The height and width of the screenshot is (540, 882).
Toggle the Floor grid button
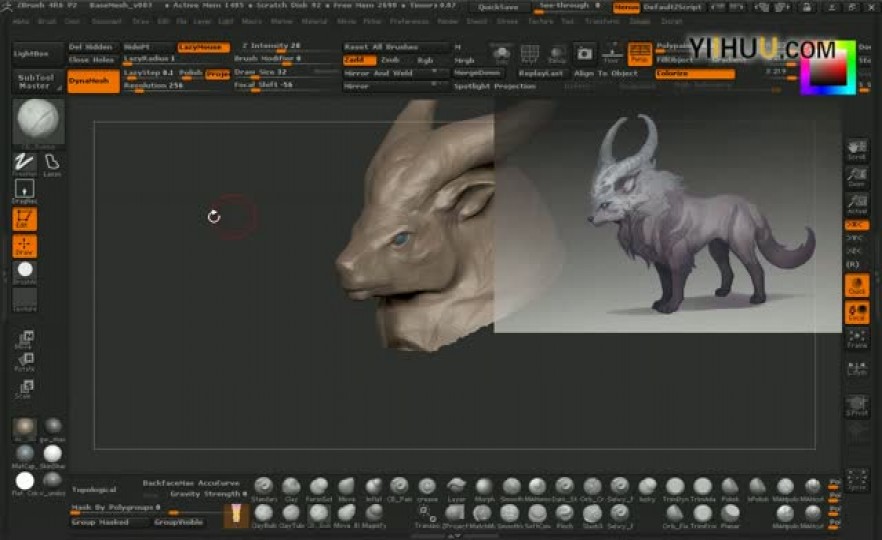pos(611,53)
